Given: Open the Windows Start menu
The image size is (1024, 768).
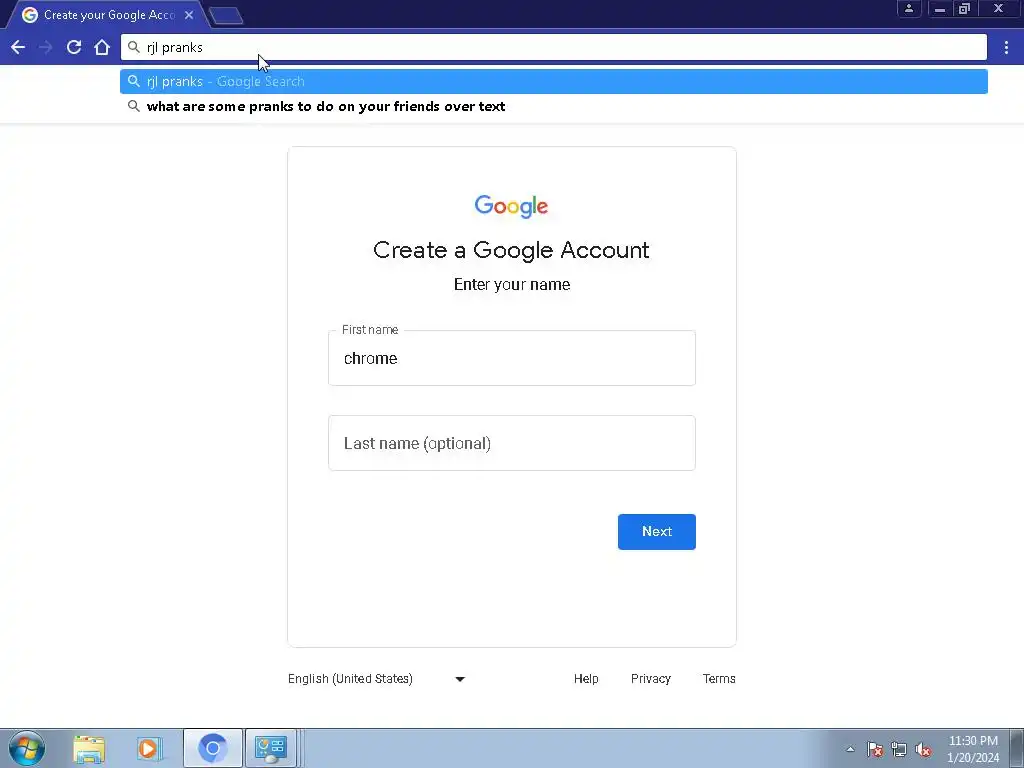Looking at the screenshot, I should tap(27, 748).
